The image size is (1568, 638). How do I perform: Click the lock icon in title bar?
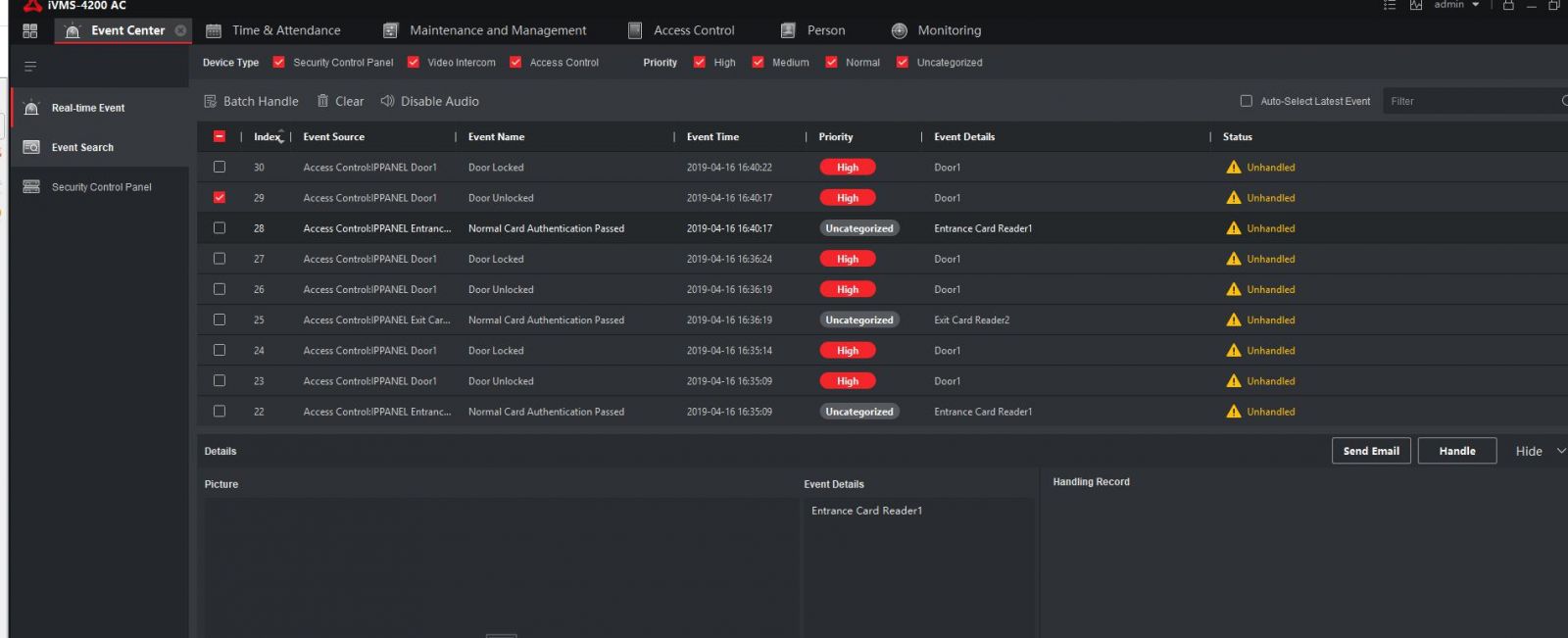[x=1508, y=6]
